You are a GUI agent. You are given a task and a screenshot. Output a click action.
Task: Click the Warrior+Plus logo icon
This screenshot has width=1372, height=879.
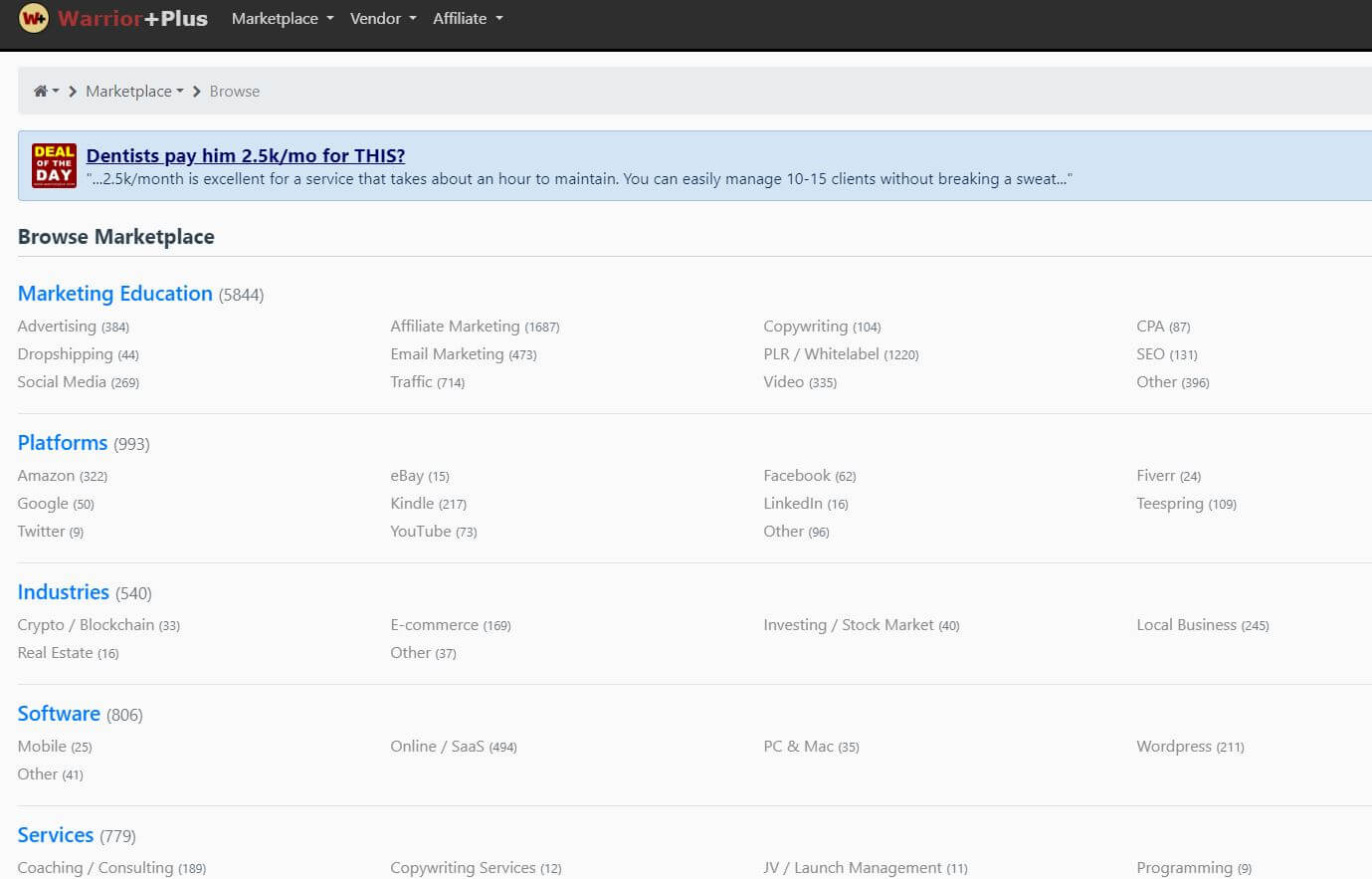[x=34, y=18]
